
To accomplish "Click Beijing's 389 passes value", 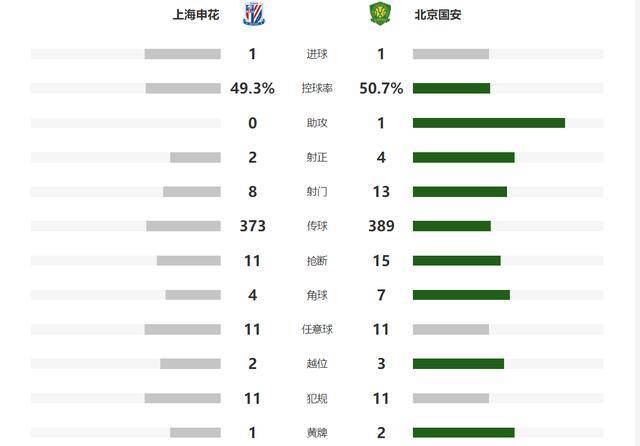I will (381, 226).
